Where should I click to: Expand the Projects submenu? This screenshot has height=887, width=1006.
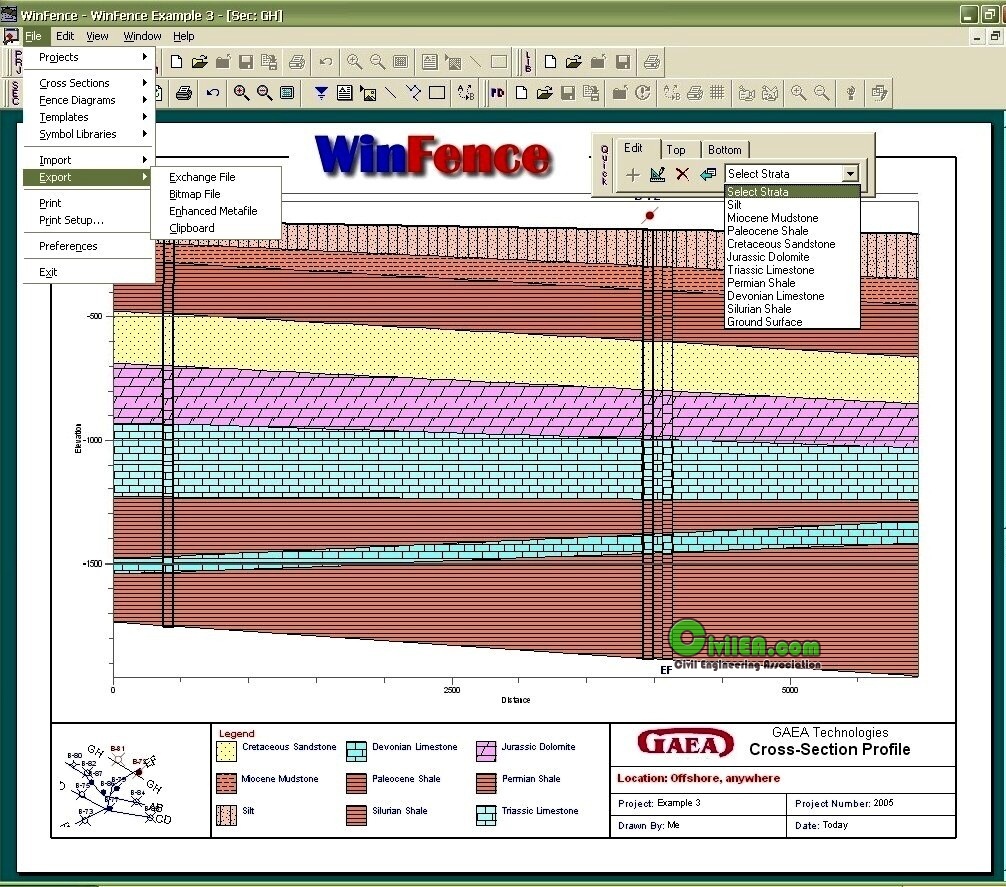[x=89, y=57]
